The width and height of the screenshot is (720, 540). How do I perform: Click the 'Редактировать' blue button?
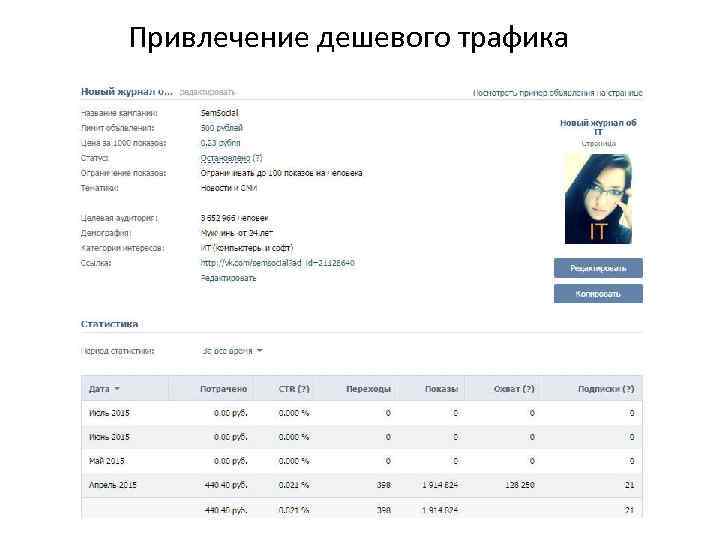tap(598, 268)
